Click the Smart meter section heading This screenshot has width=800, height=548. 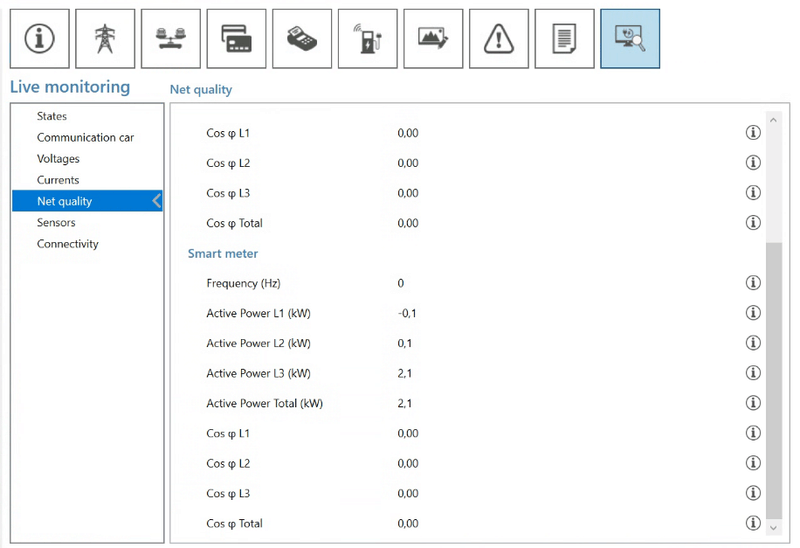(x=222, y=254)
